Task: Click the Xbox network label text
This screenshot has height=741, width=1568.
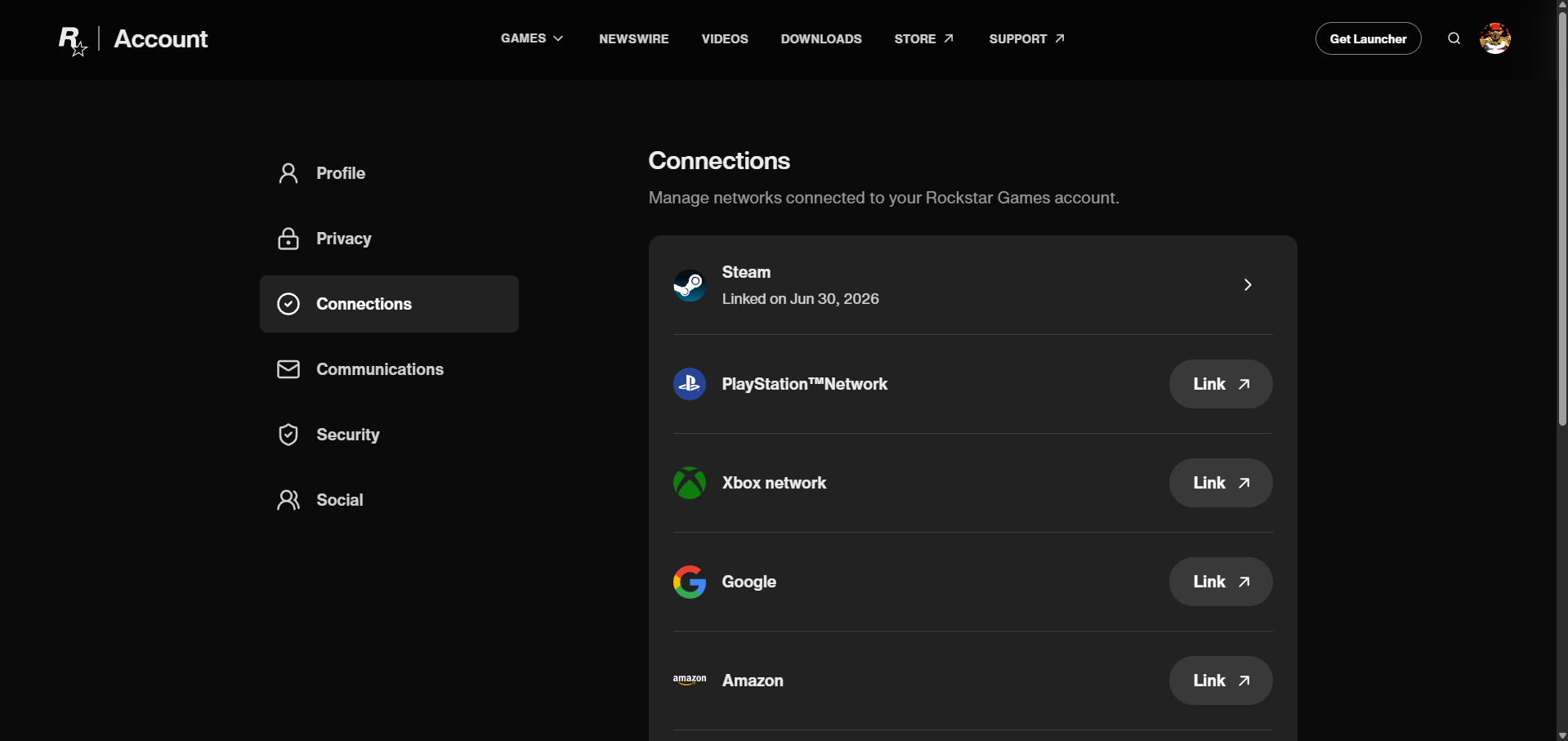Action: pos(774,483)
